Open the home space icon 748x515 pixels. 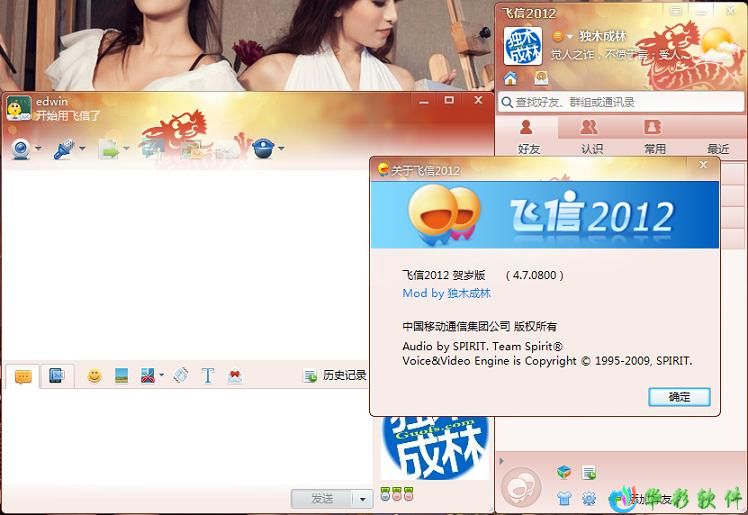[x=510, y=78]
